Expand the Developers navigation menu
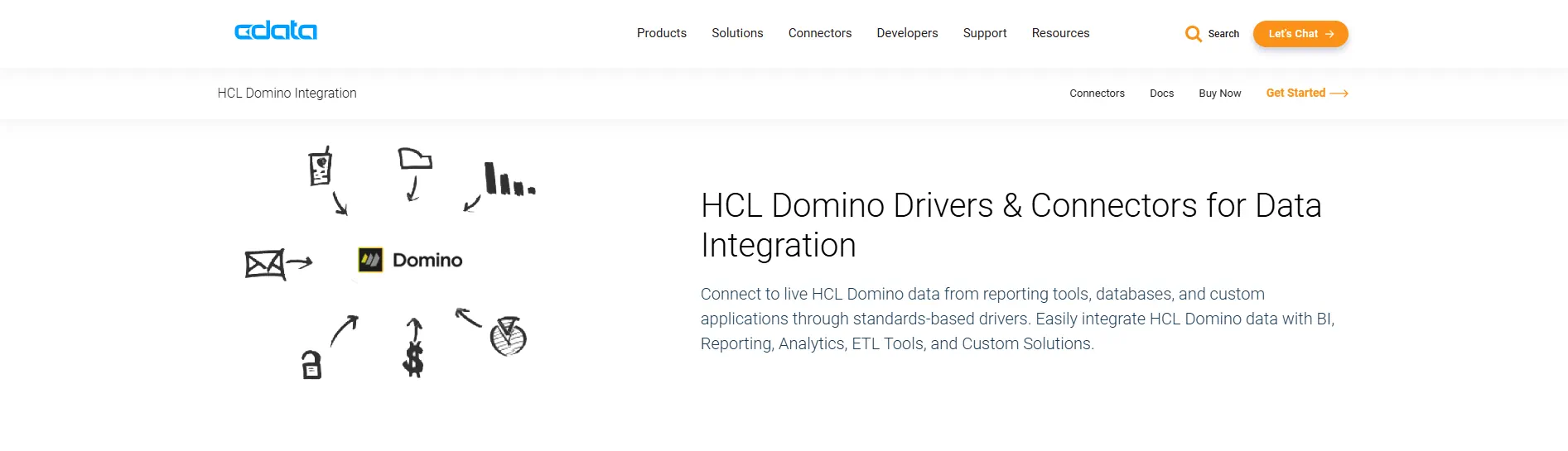Viewport: 1568px width, 451px height. (x=907, y=33)
